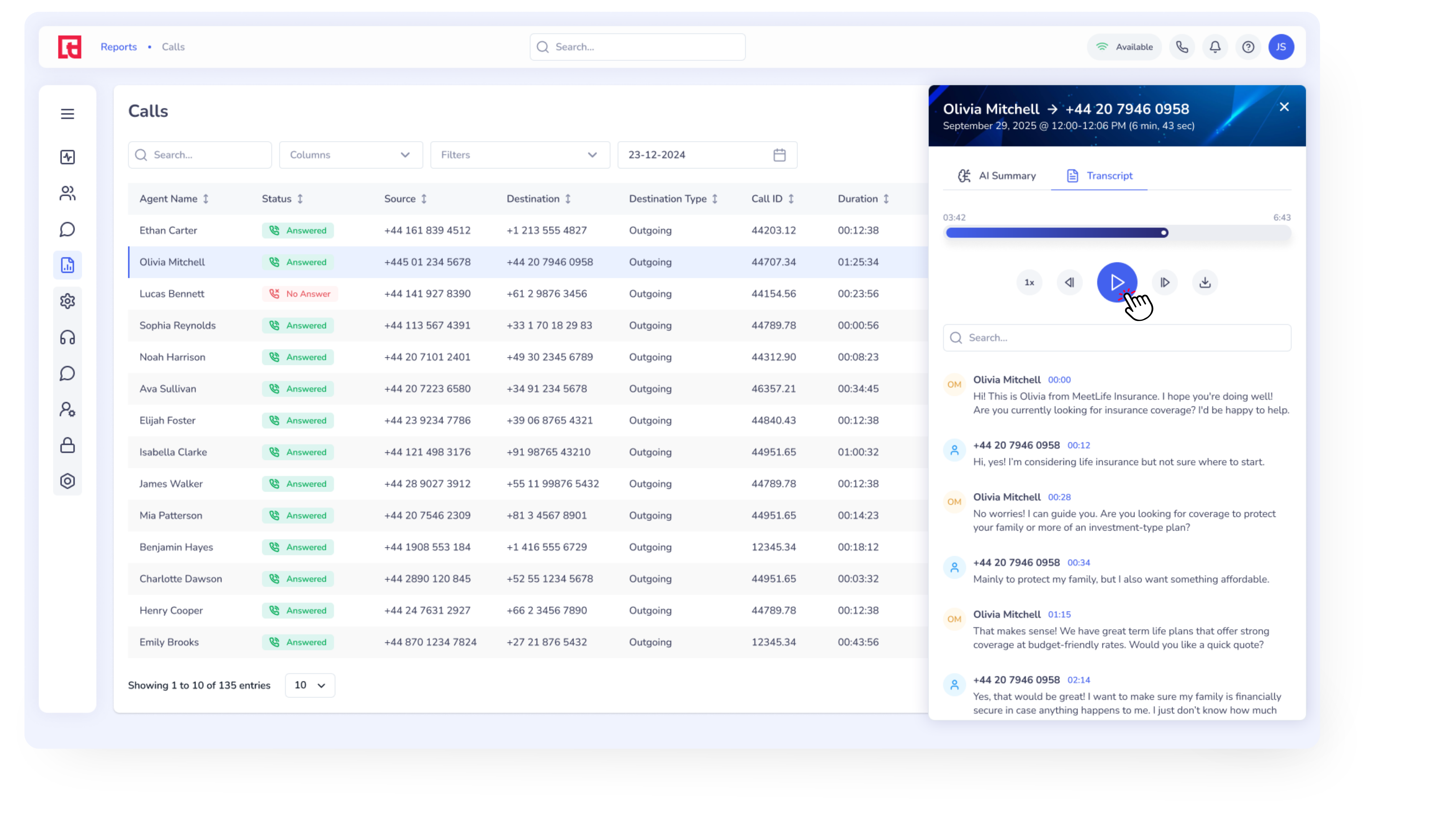
Task: Open the lock icon in sidebar
Action: tap(67, 445)
